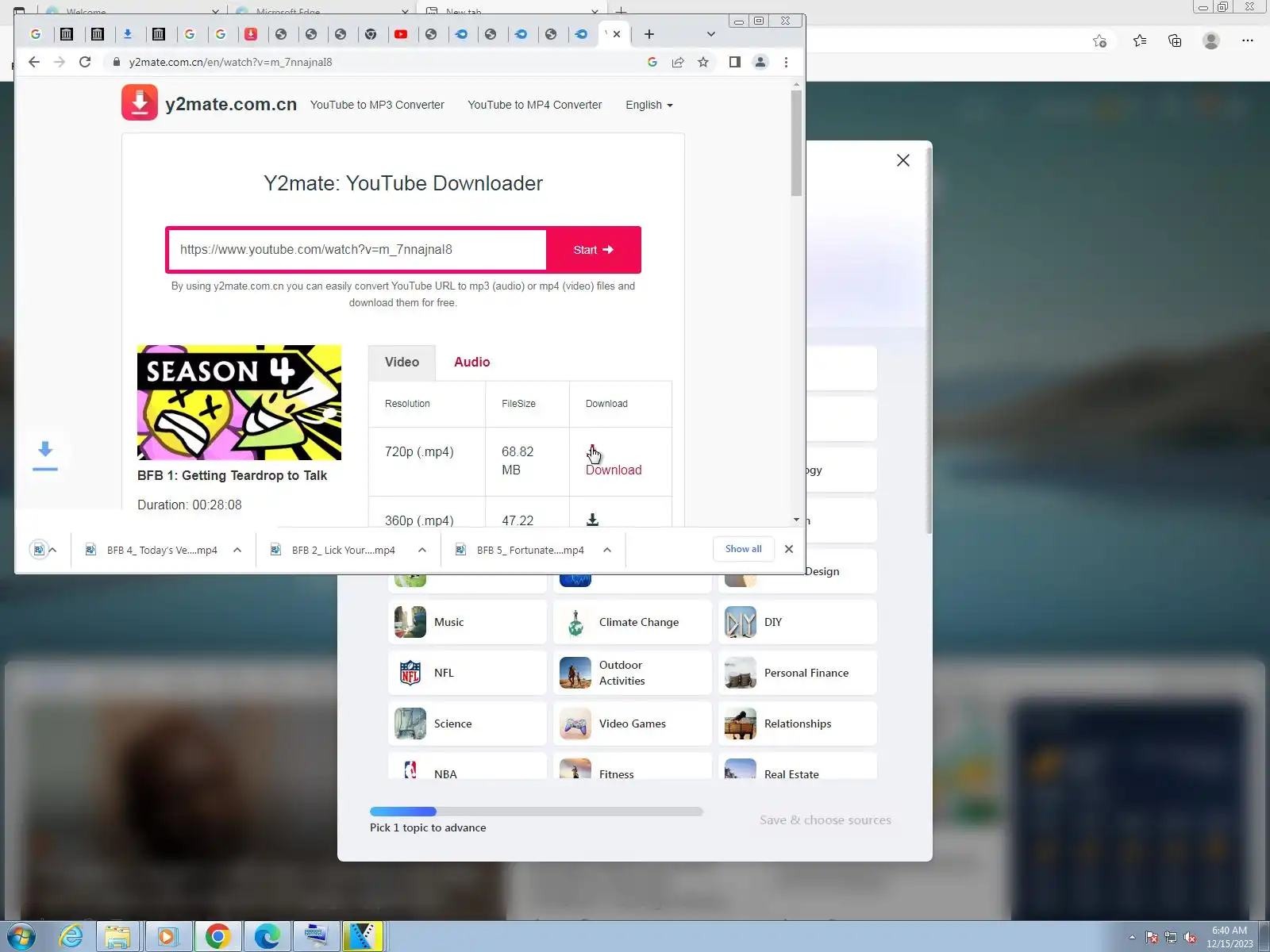Switch to the YouTube tab in Chrome
Screen dimensions: 1270x952
click(x=401, y=34)
